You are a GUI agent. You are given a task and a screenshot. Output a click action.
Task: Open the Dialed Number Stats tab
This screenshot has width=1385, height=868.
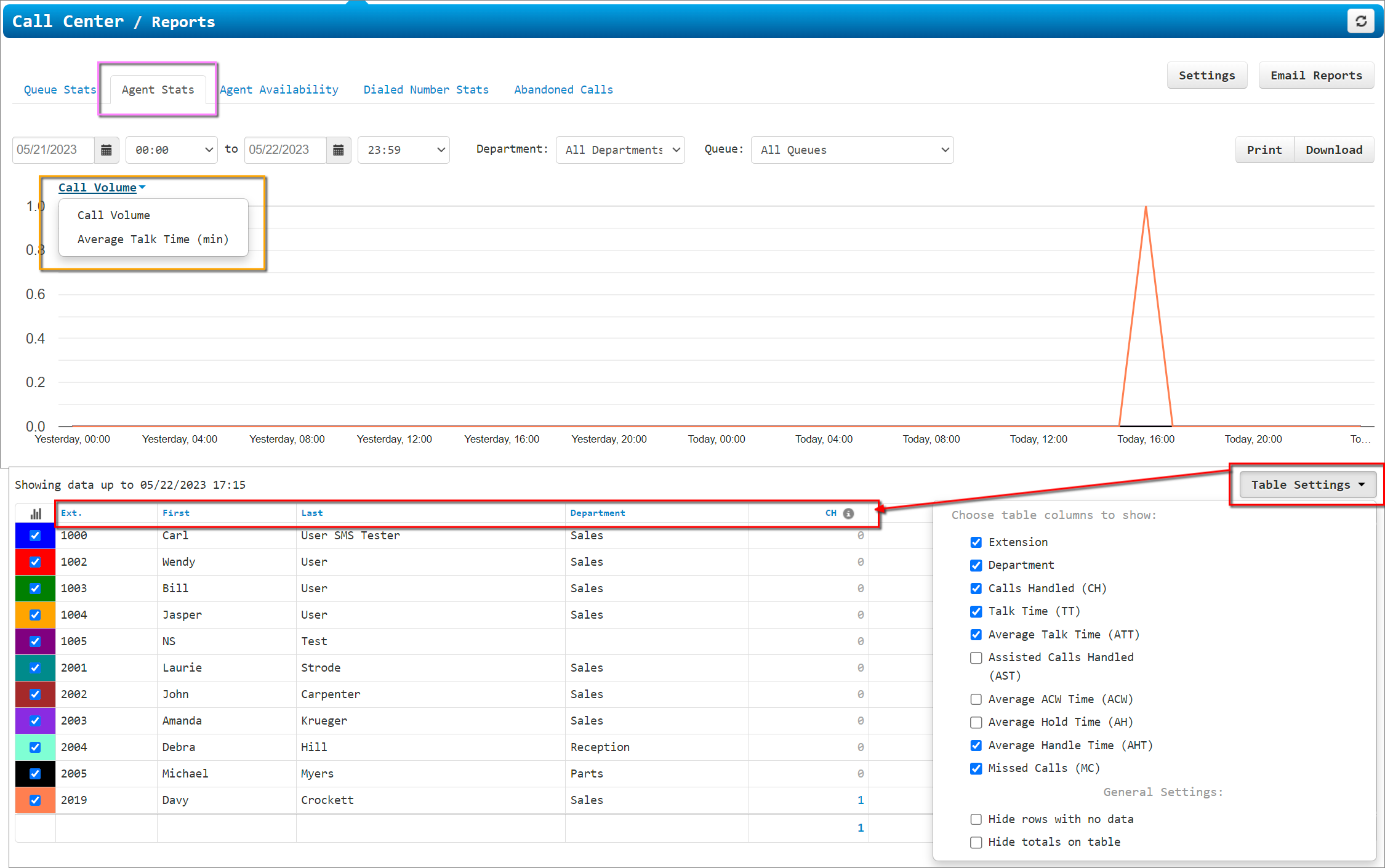[x=426, y=90]
